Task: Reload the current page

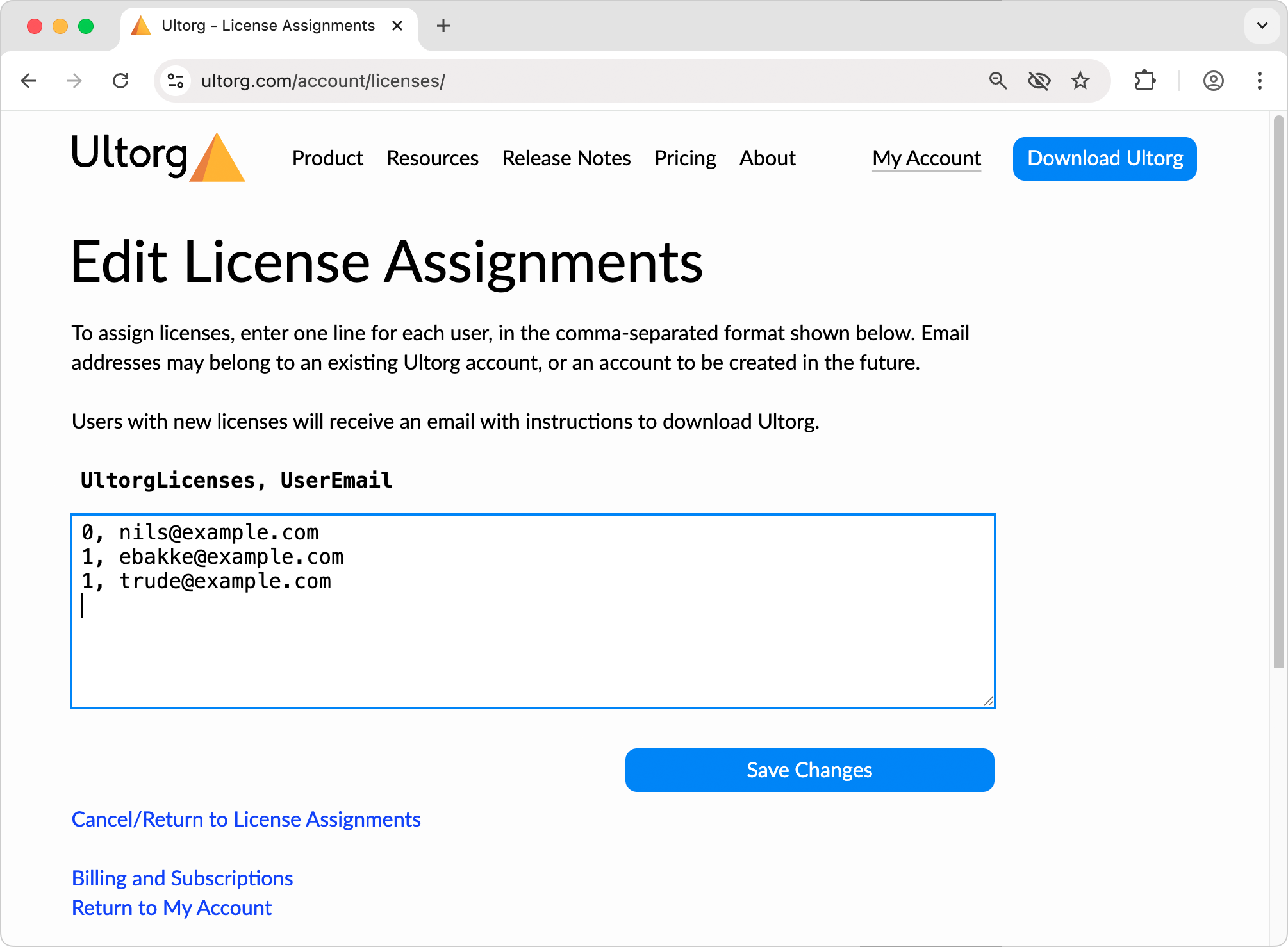Action: (121, 81)
